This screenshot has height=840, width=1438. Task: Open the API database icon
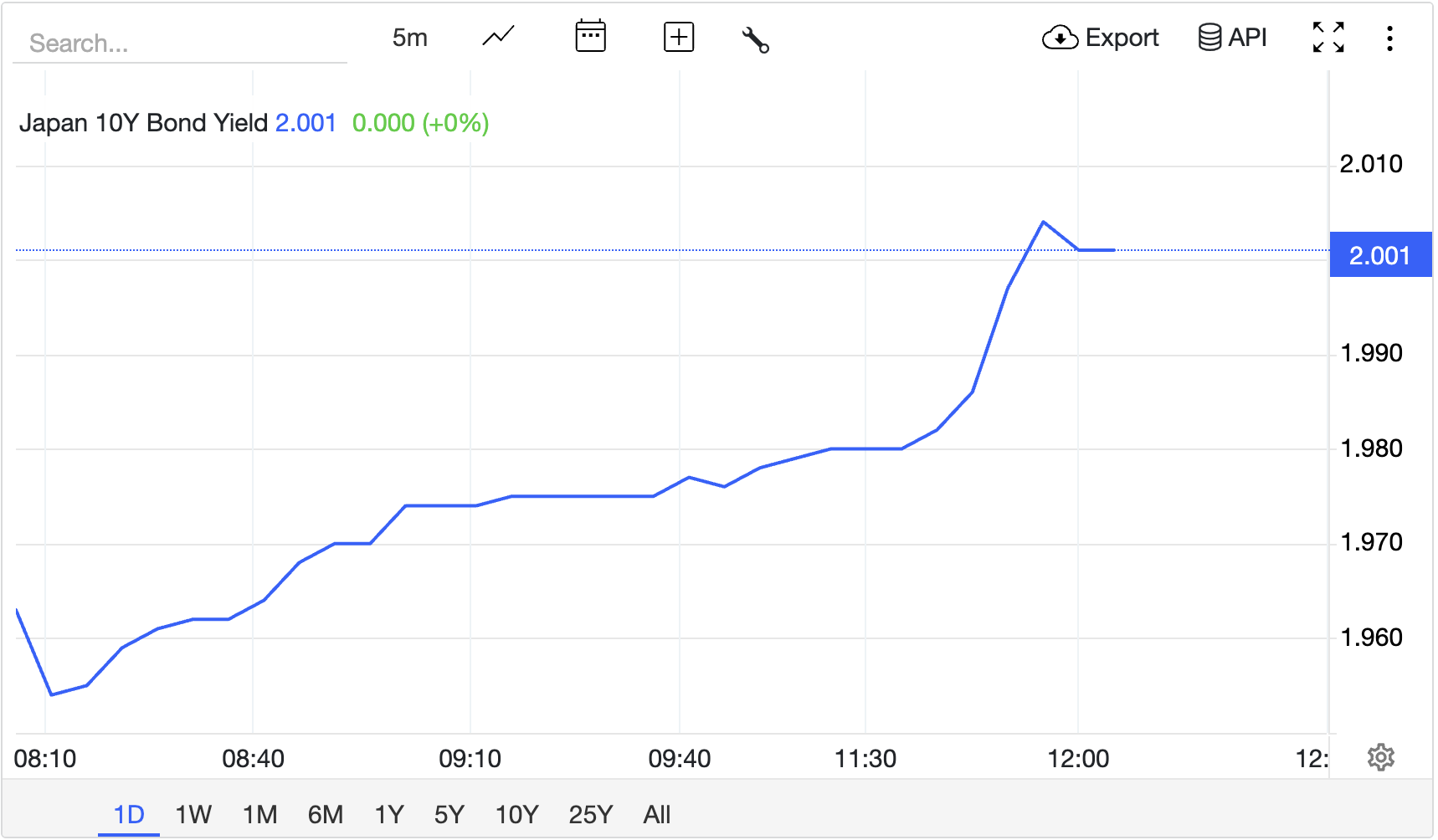(x=1209, y=38)
